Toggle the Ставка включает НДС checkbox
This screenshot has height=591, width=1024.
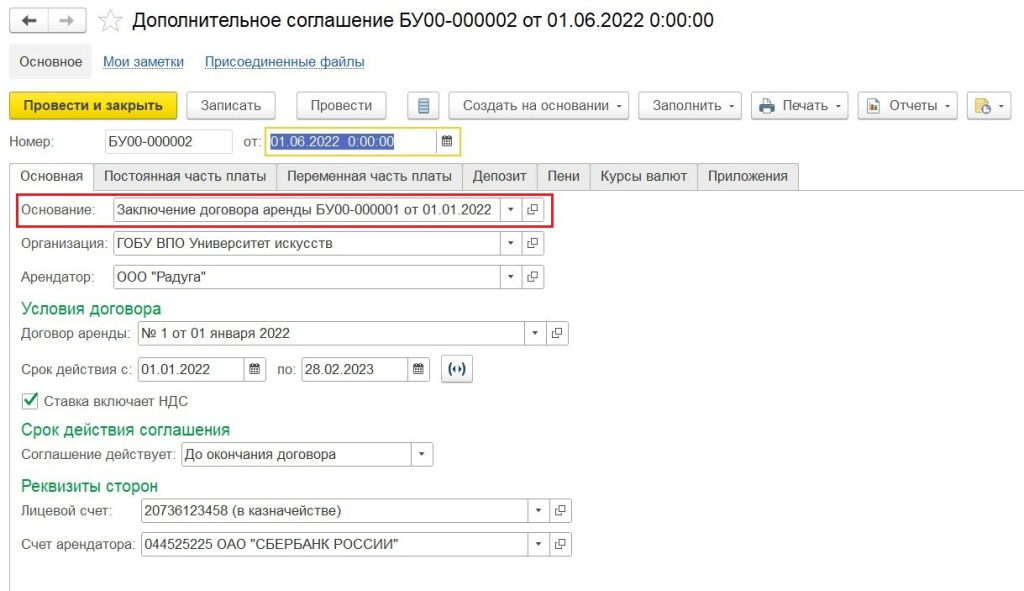[30, 401]
